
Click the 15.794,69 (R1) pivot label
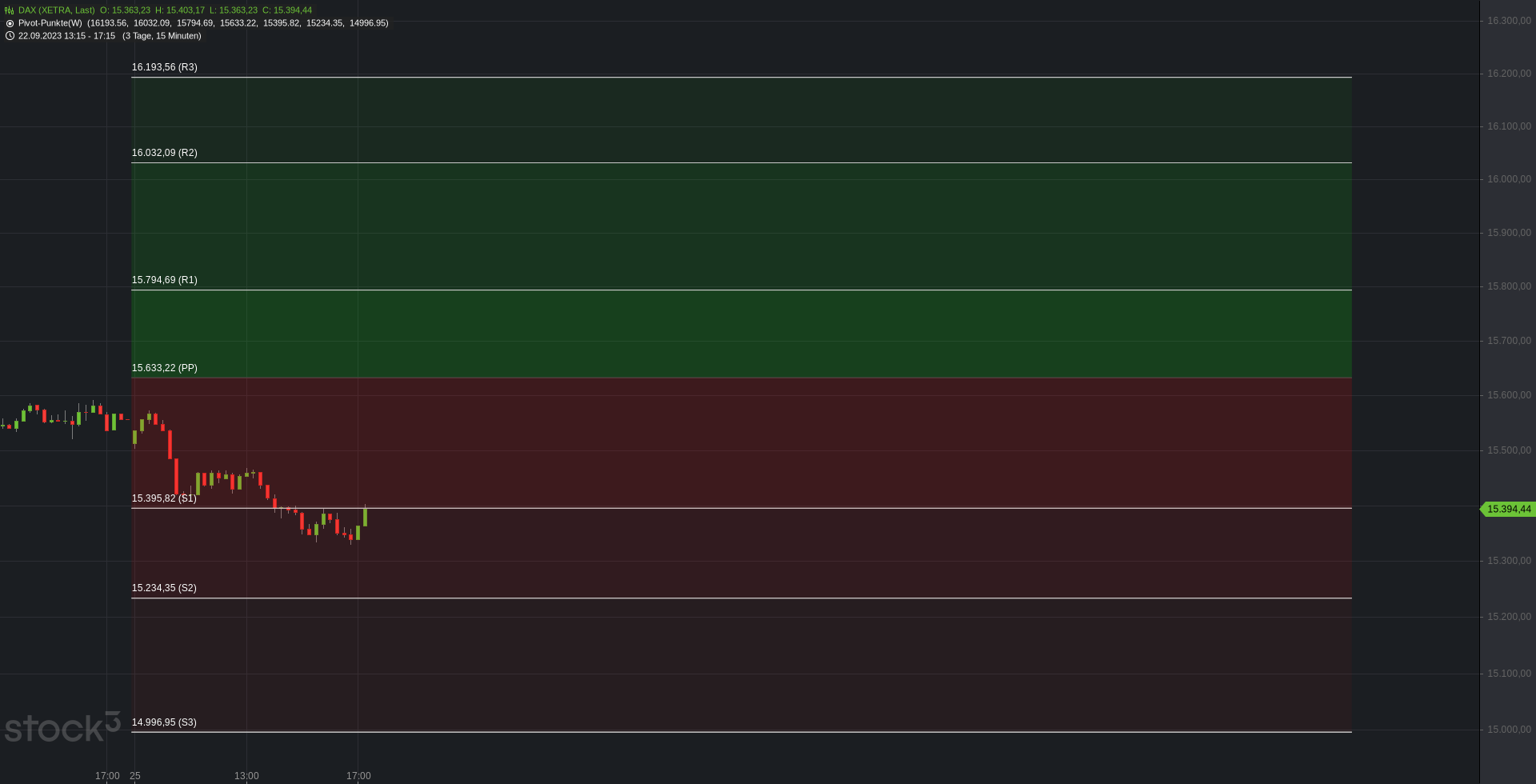[x=164, y=280]
